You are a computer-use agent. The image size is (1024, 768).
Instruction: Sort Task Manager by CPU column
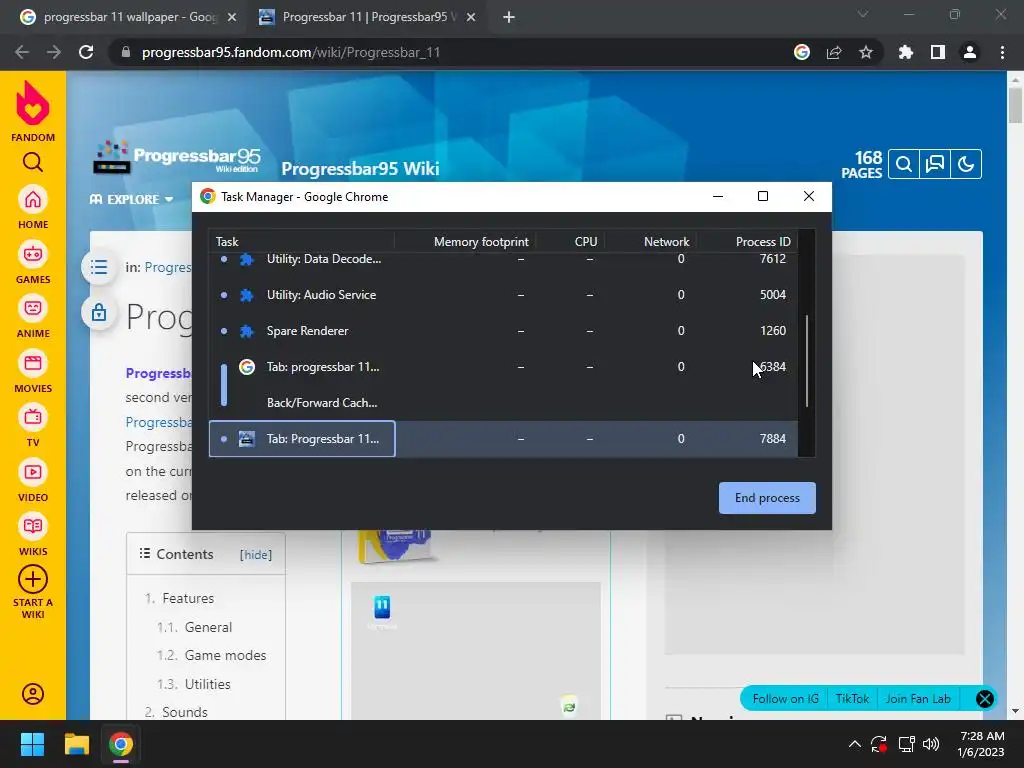[586, 242]
